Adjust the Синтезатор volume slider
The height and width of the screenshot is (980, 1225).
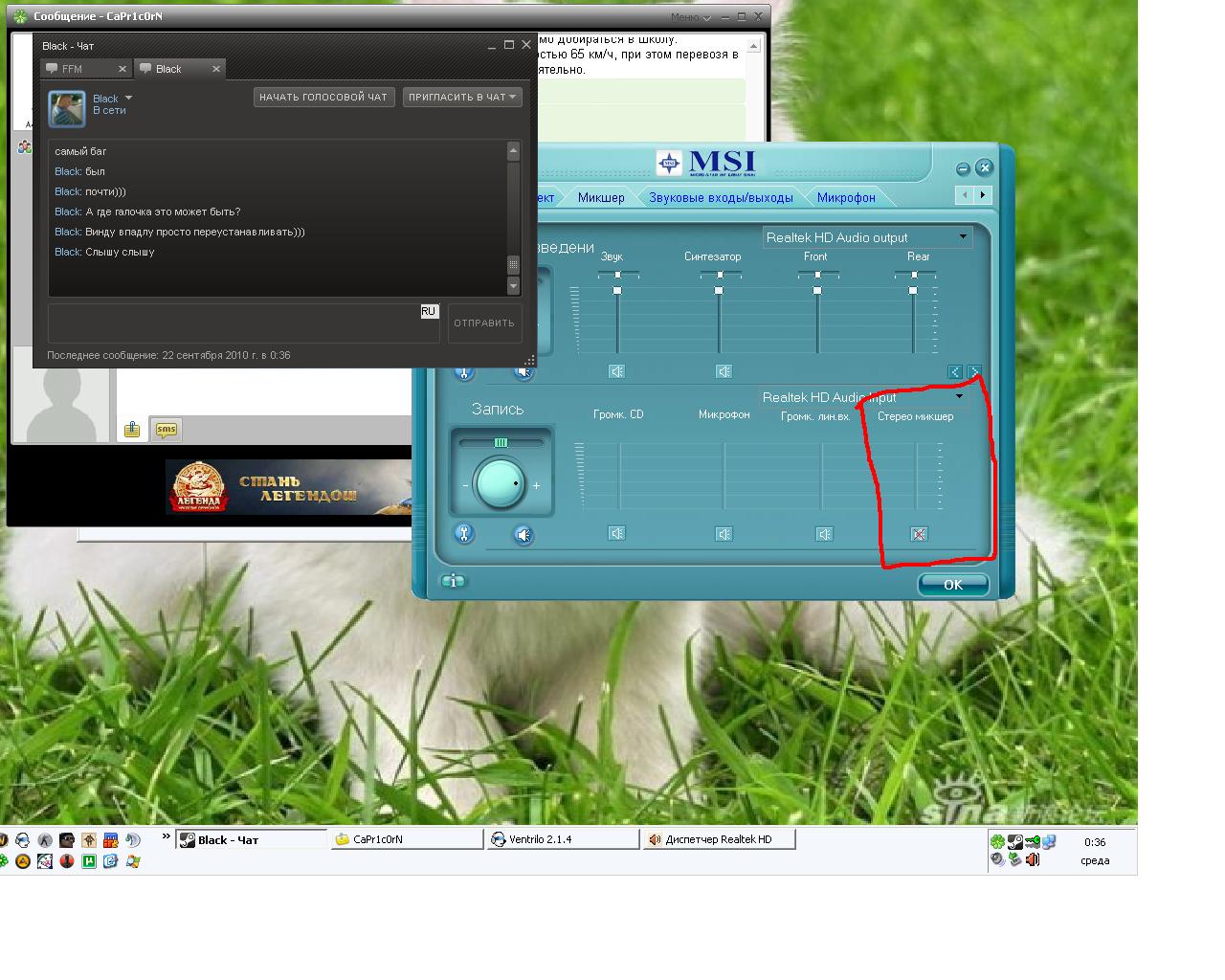pos(719,291)
